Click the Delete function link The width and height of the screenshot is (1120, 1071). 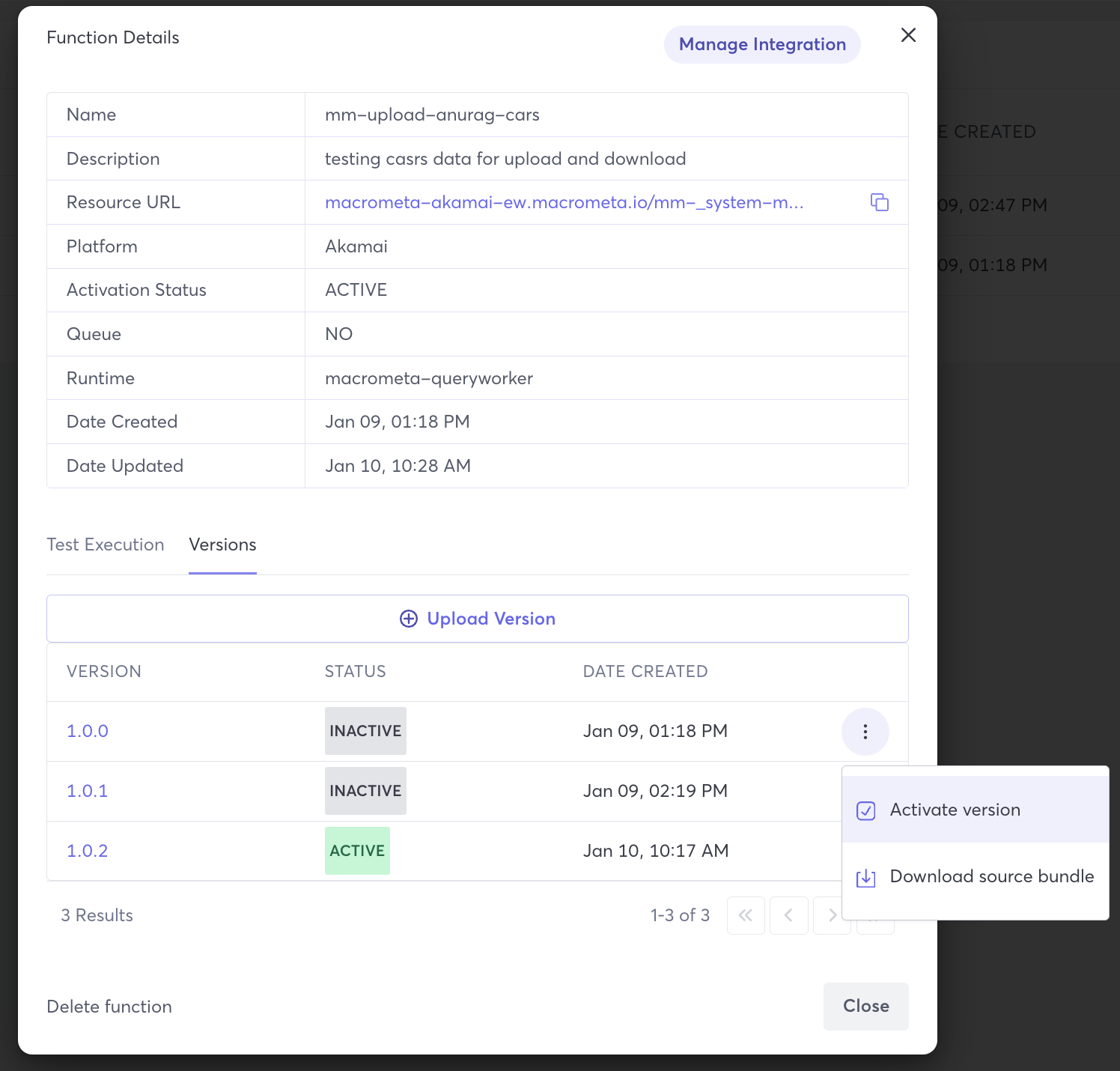coord(109,1007)
